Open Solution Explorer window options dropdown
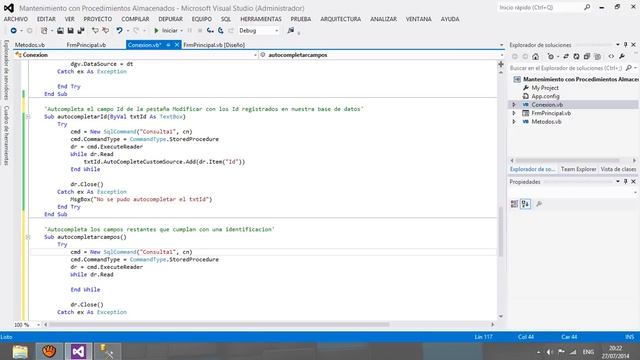Screen dimensions: 640x360 pyautogui.click(x=618, y=44)
